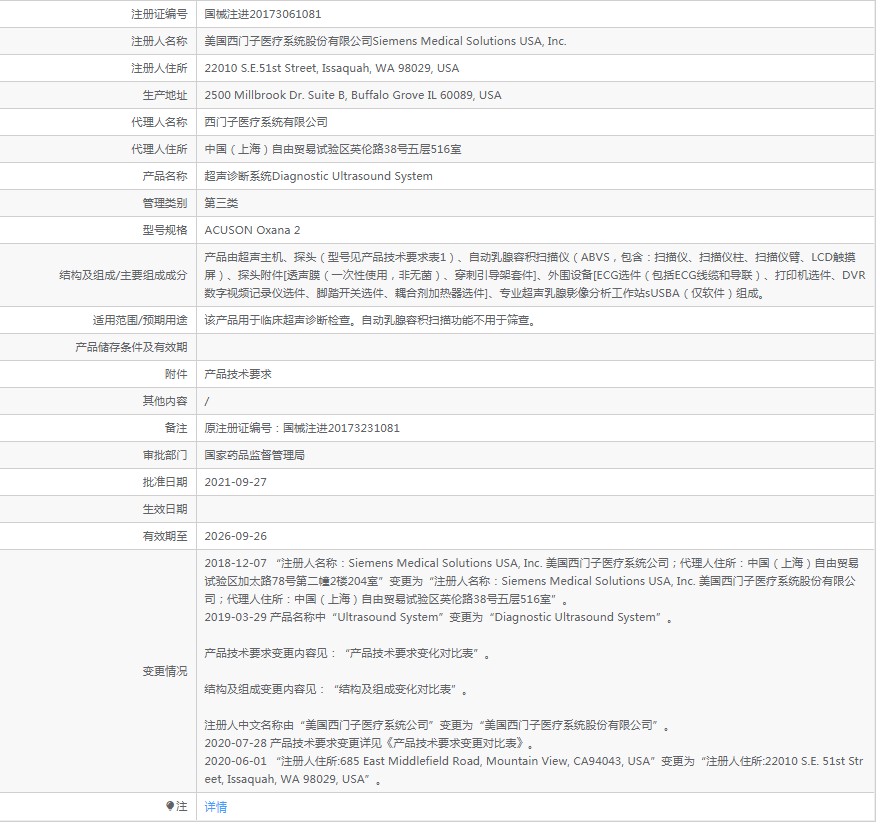The height and width of the screenshot is (830, 880).
Task: Select the line 产品技术要求变更内容见：“产品技术要求变化对比表”
Action: pyautogui.click(x=347, y=653)
